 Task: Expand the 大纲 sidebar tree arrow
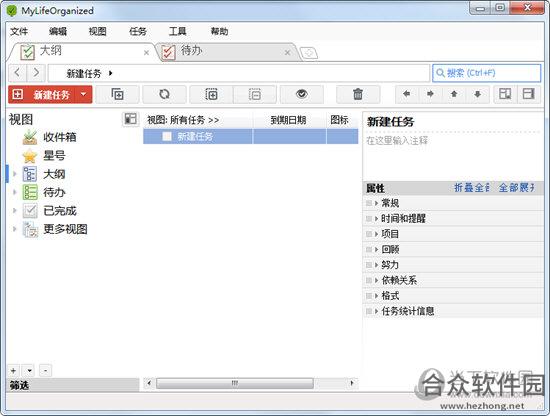pyautogui.click(x=15, y=174)
